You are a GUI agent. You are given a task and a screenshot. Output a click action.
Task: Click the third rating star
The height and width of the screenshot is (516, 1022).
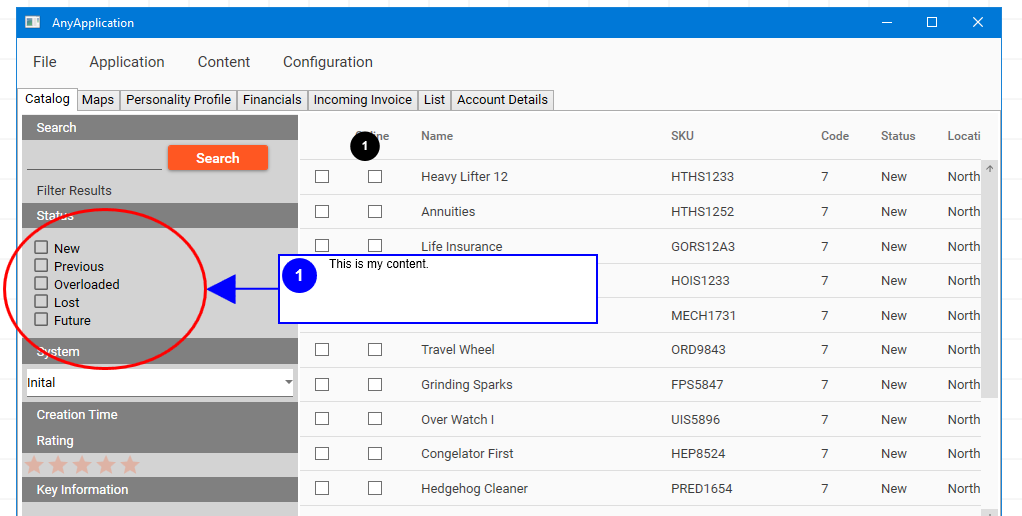82,465
